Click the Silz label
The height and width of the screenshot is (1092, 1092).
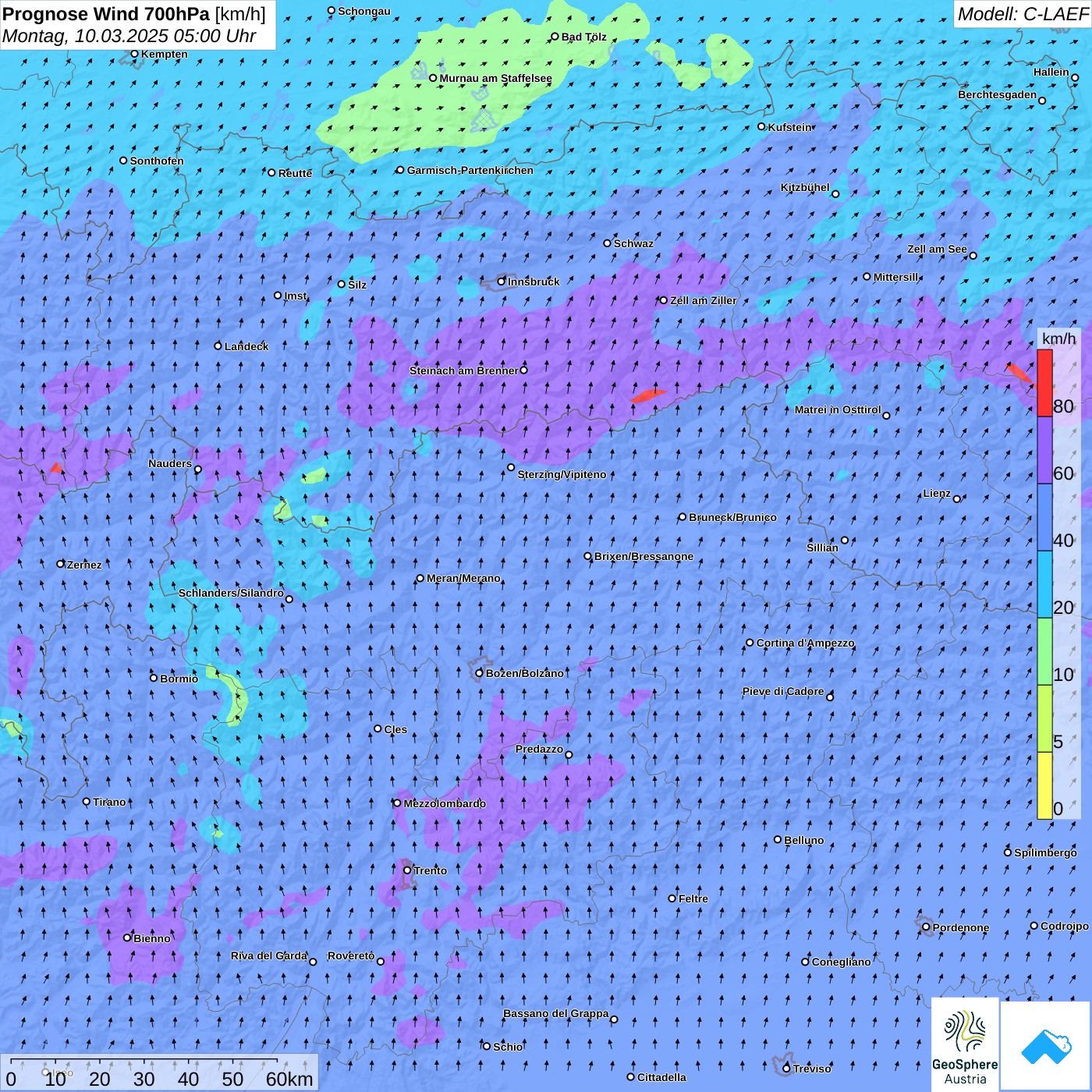click(x=357, y=285)
